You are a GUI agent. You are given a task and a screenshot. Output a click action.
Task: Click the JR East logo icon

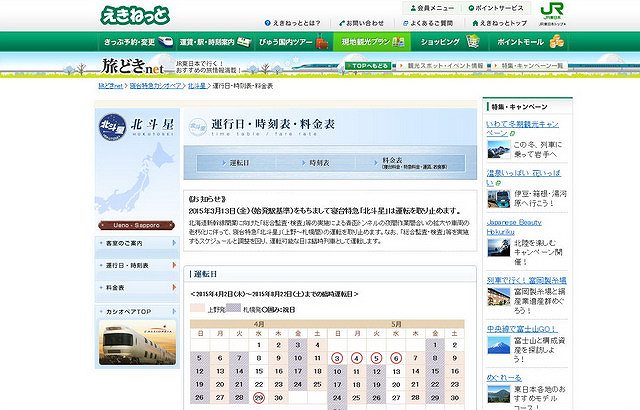coord(552,11)
